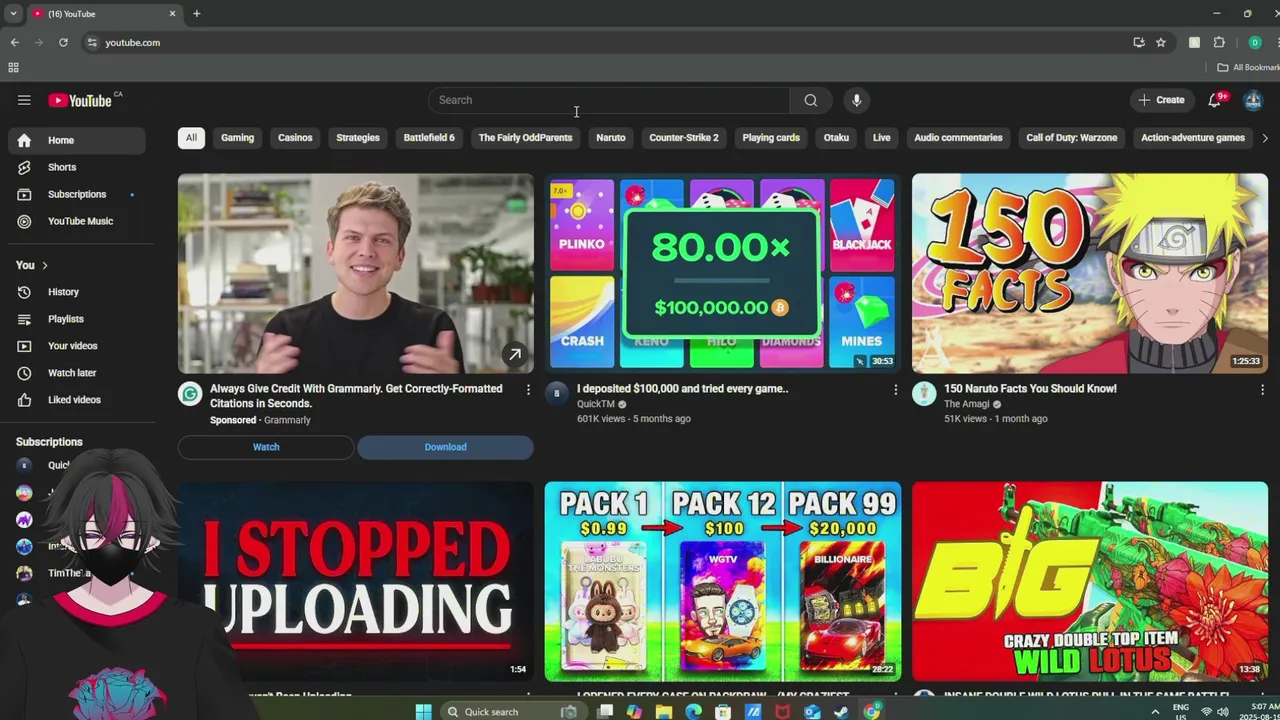Open the Windows Start menu

423,711
